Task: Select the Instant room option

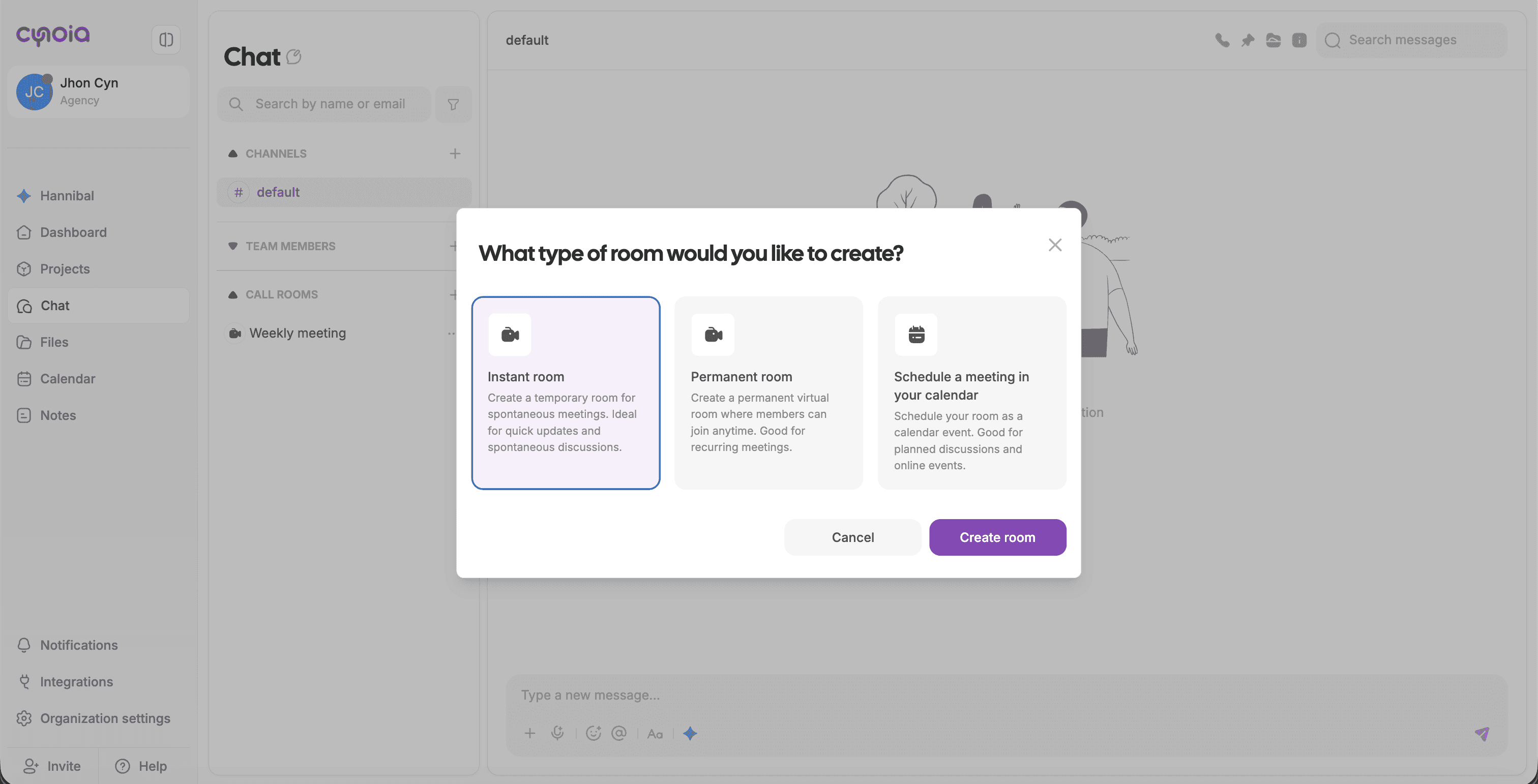Action: tap(566, 393)
